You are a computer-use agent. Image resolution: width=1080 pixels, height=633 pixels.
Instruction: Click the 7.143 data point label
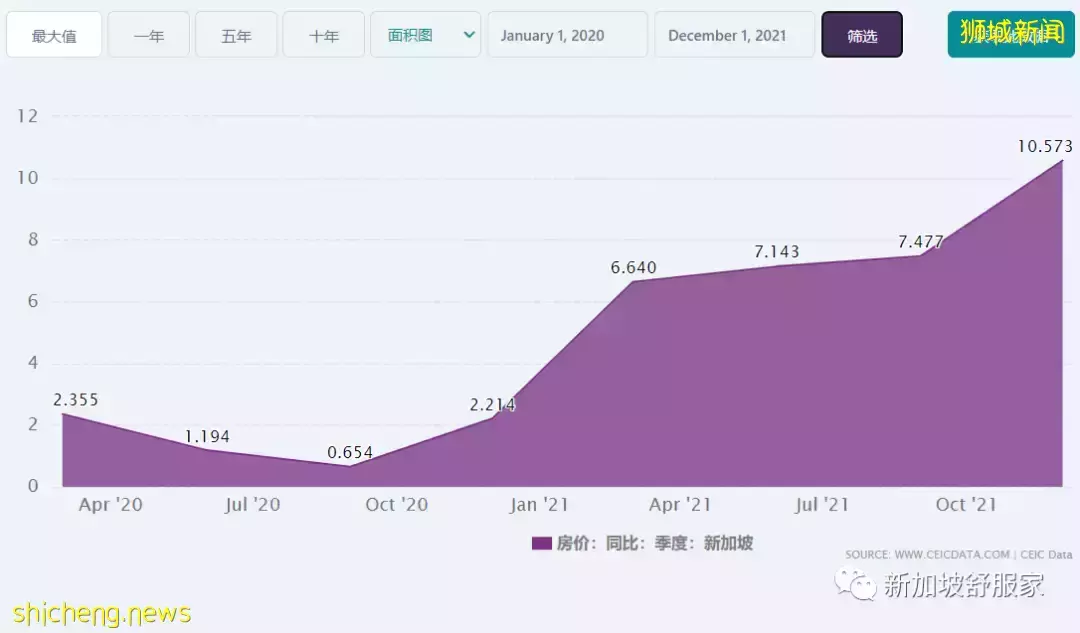tap(777, 252)
